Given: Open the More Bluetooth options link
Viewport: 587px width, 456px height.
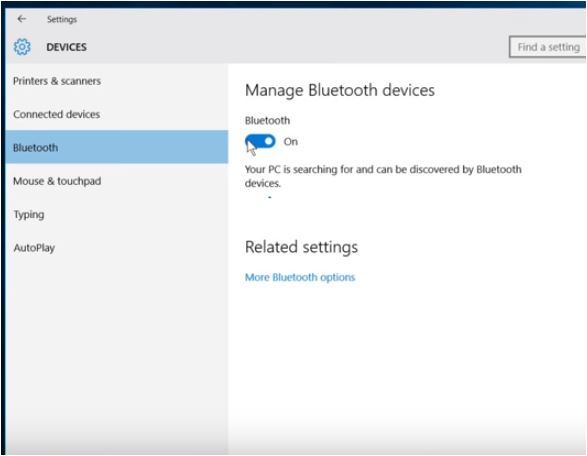Looking at the screenshot, I should coord(300,277).
